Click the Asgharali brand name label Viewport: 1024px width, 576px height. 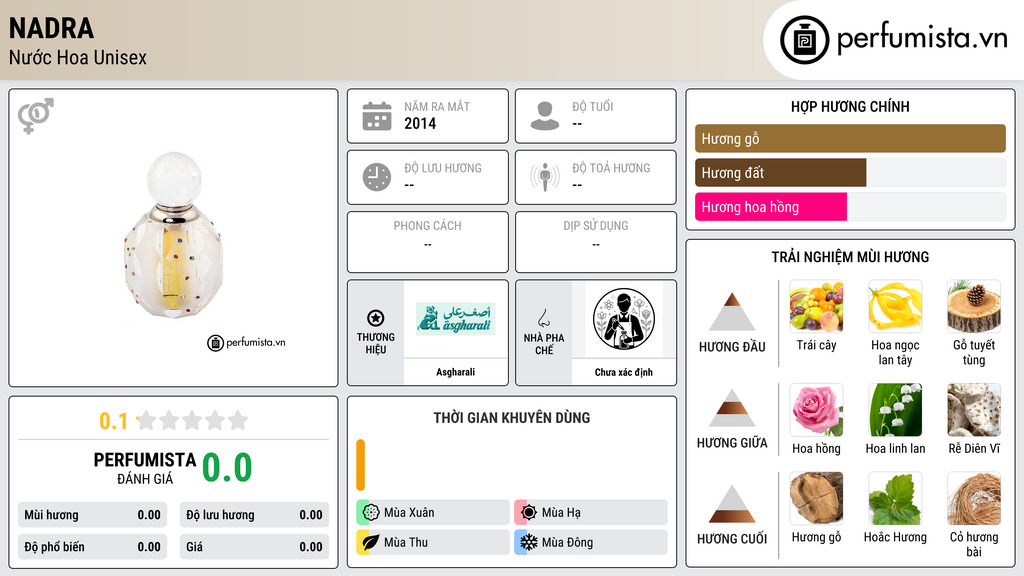(x=455, y=372)
